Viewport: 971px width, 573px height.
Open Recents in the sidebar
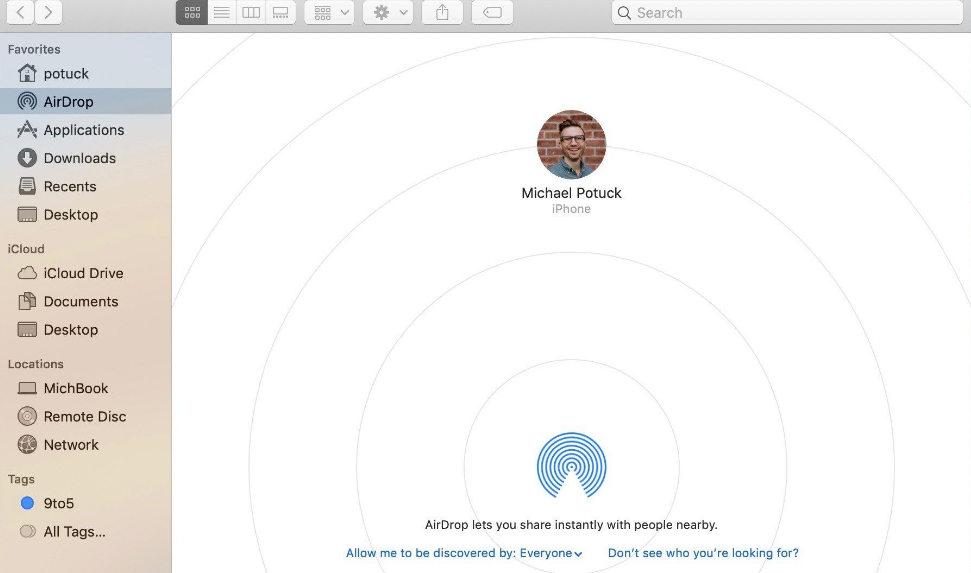click(85, 186)
